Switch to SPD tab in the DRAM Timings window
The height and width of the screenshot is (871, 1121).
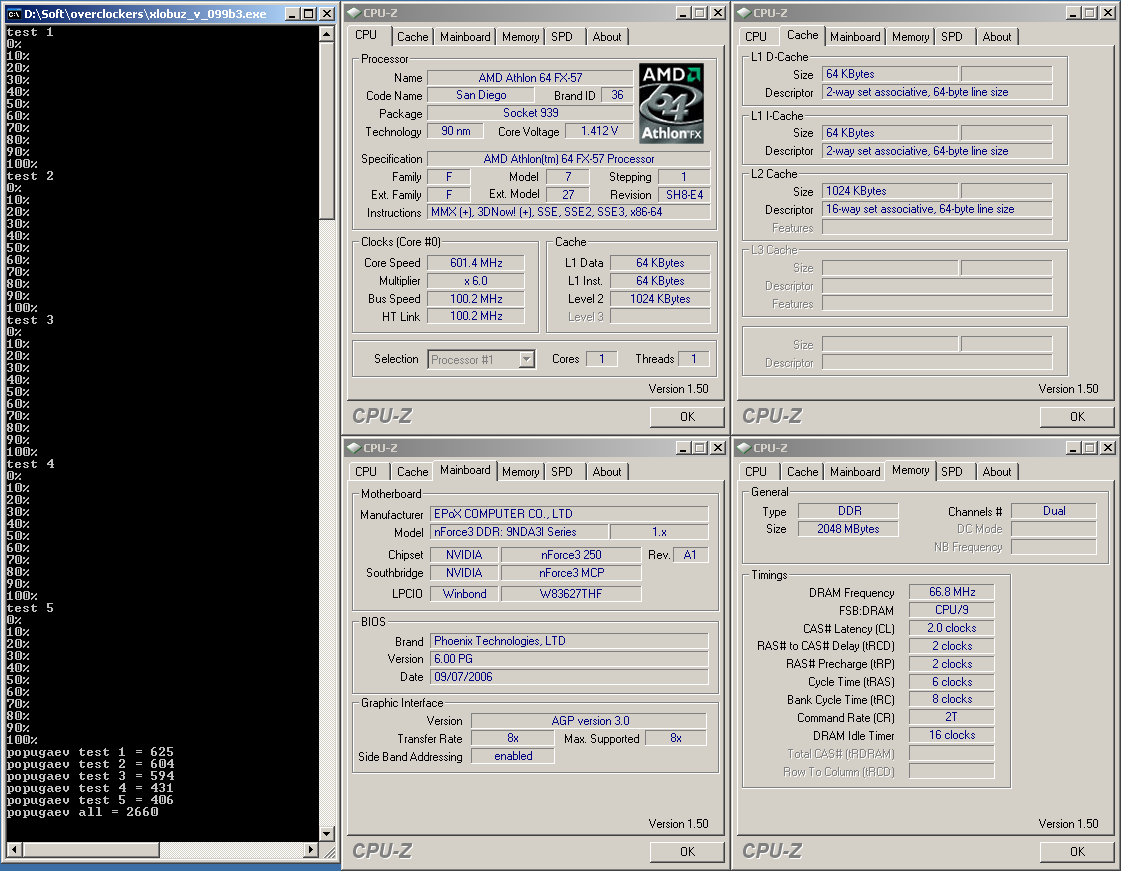point(952,472)
